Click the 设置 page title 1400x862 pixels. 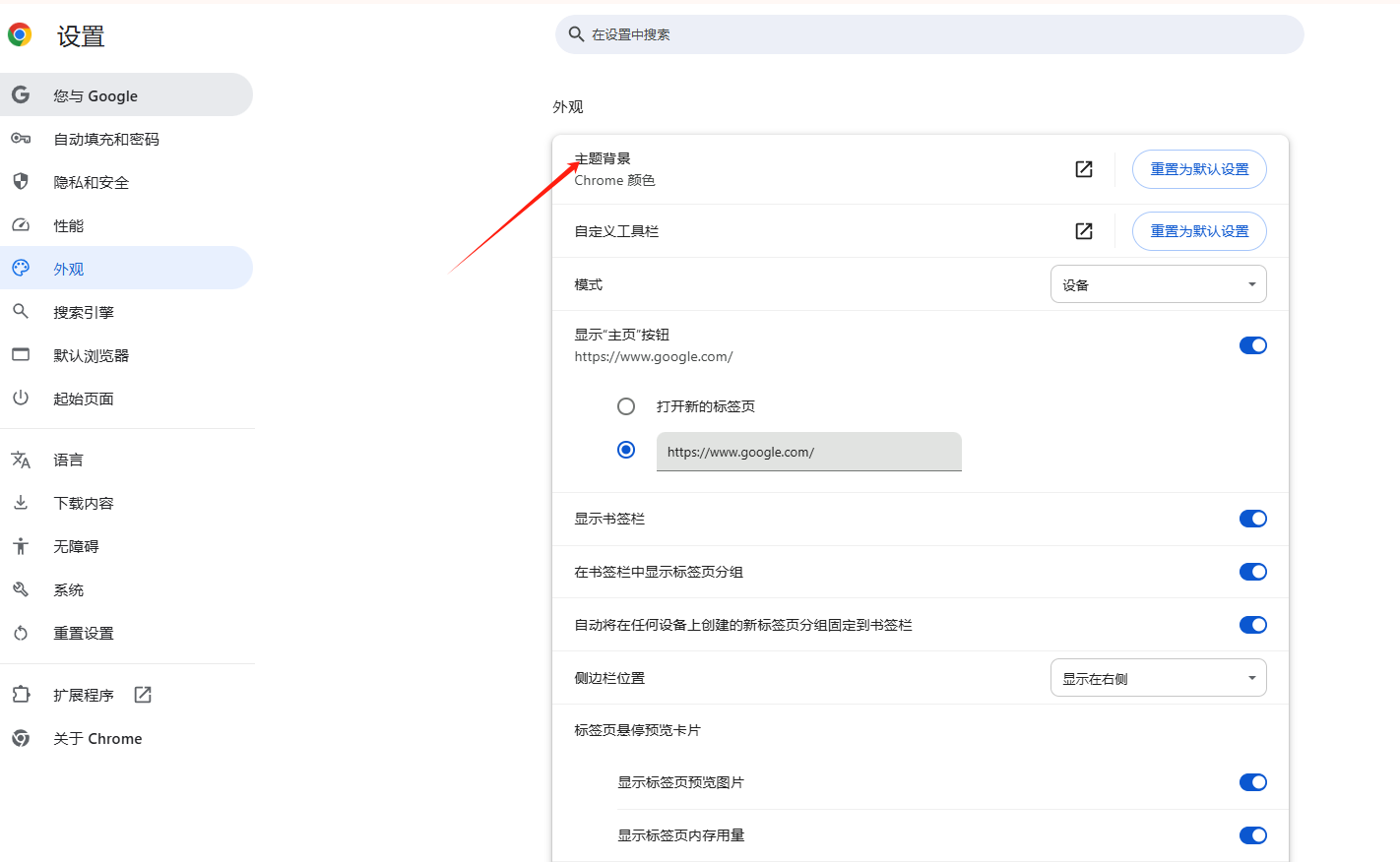pyautogui.click(x=81, y=36)
